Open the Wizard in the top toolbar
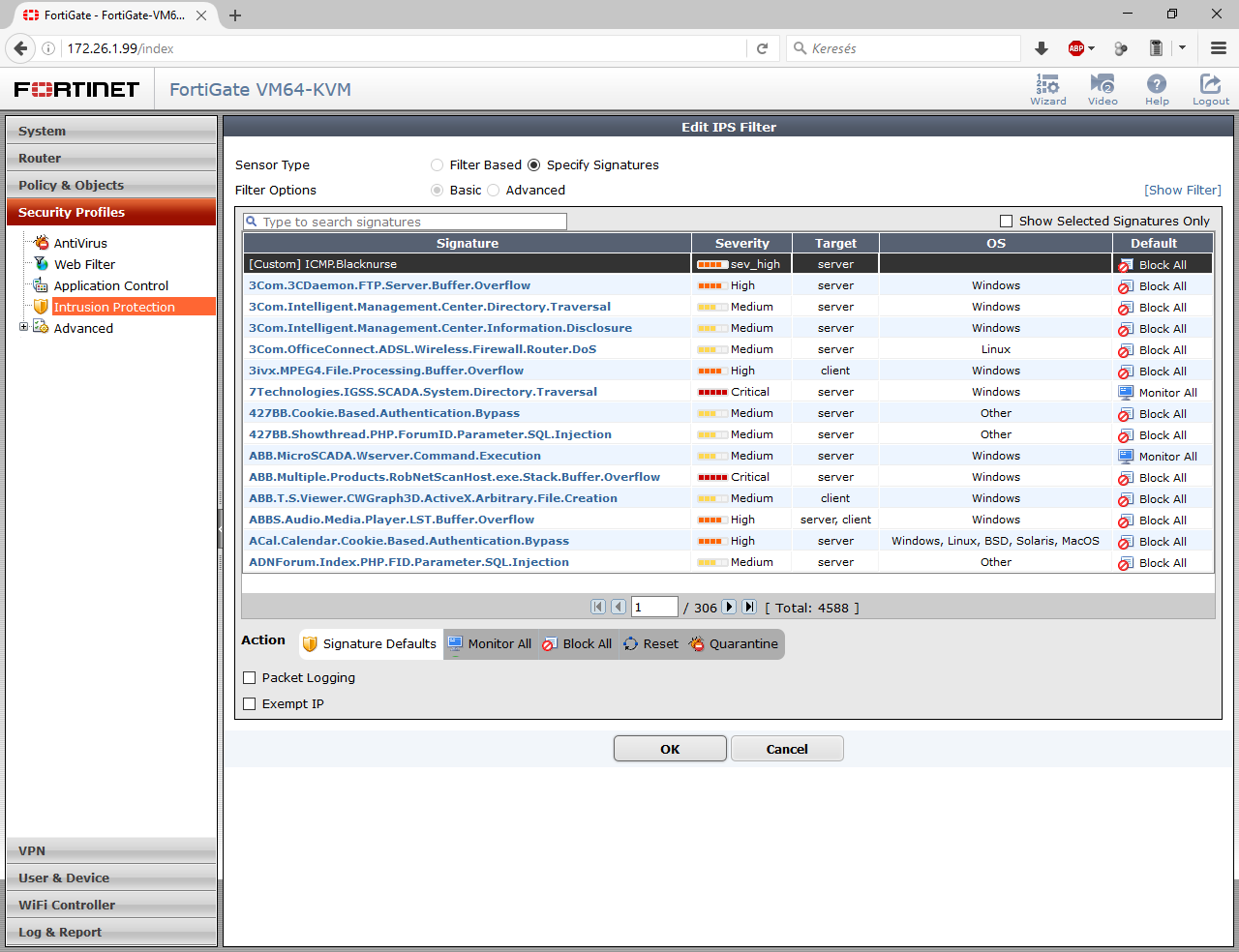 coord(1048,89)
